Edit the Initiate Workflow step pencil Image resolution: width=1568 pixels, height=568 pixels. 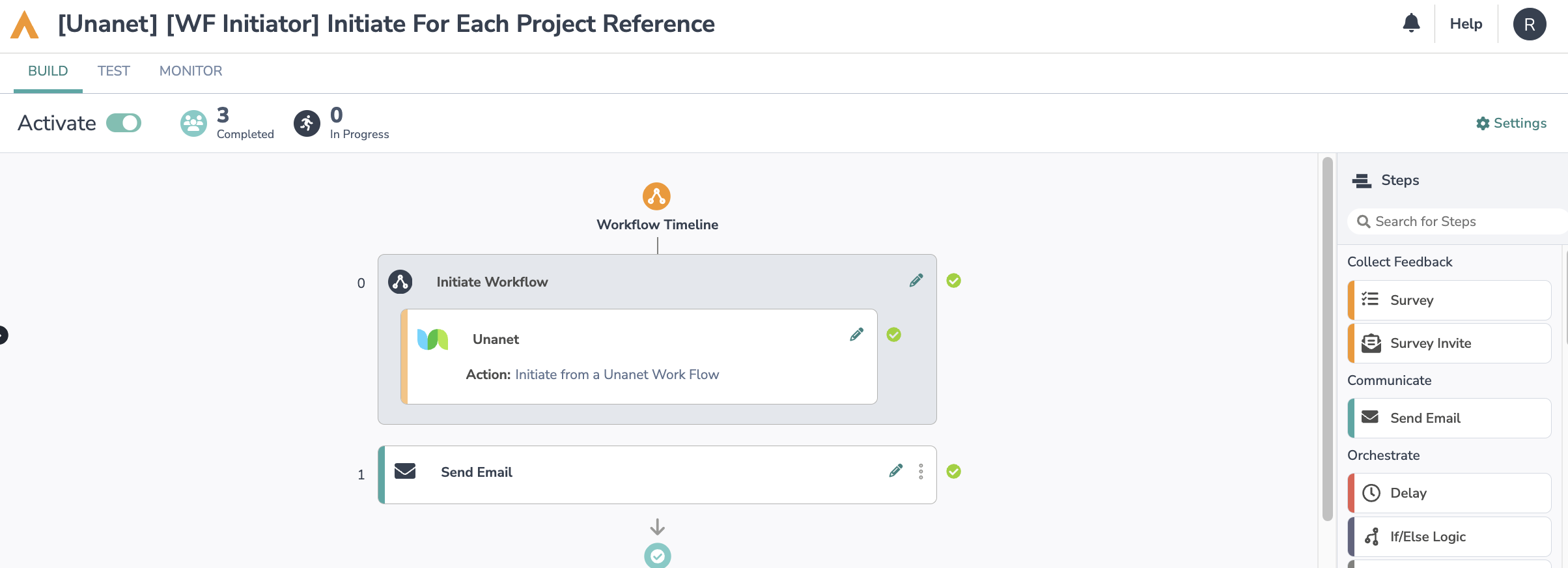[916, 281]
